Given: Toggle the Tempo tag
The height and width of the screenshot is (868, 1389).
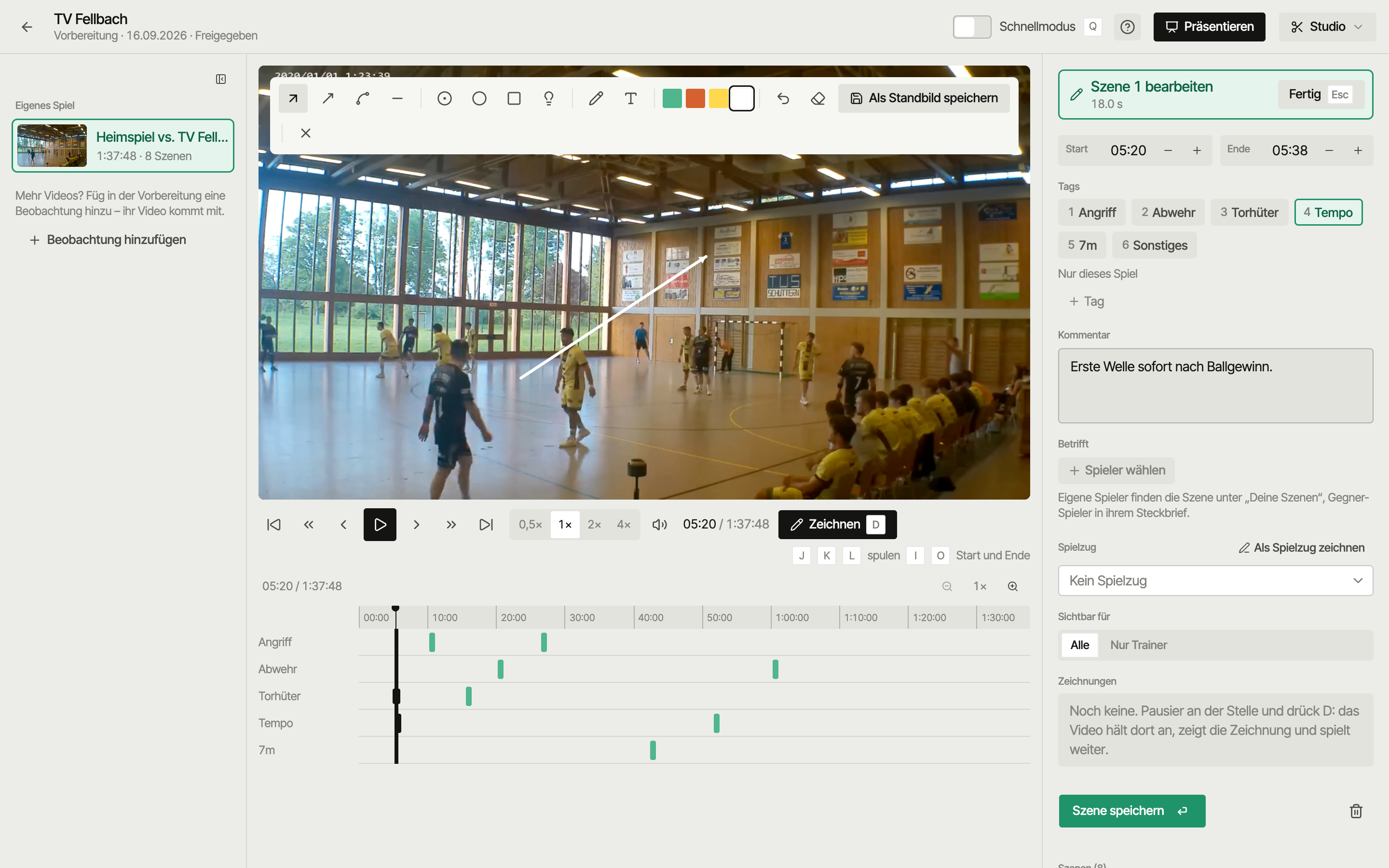Looking at the screenshot, I should tap(1328, 212).
